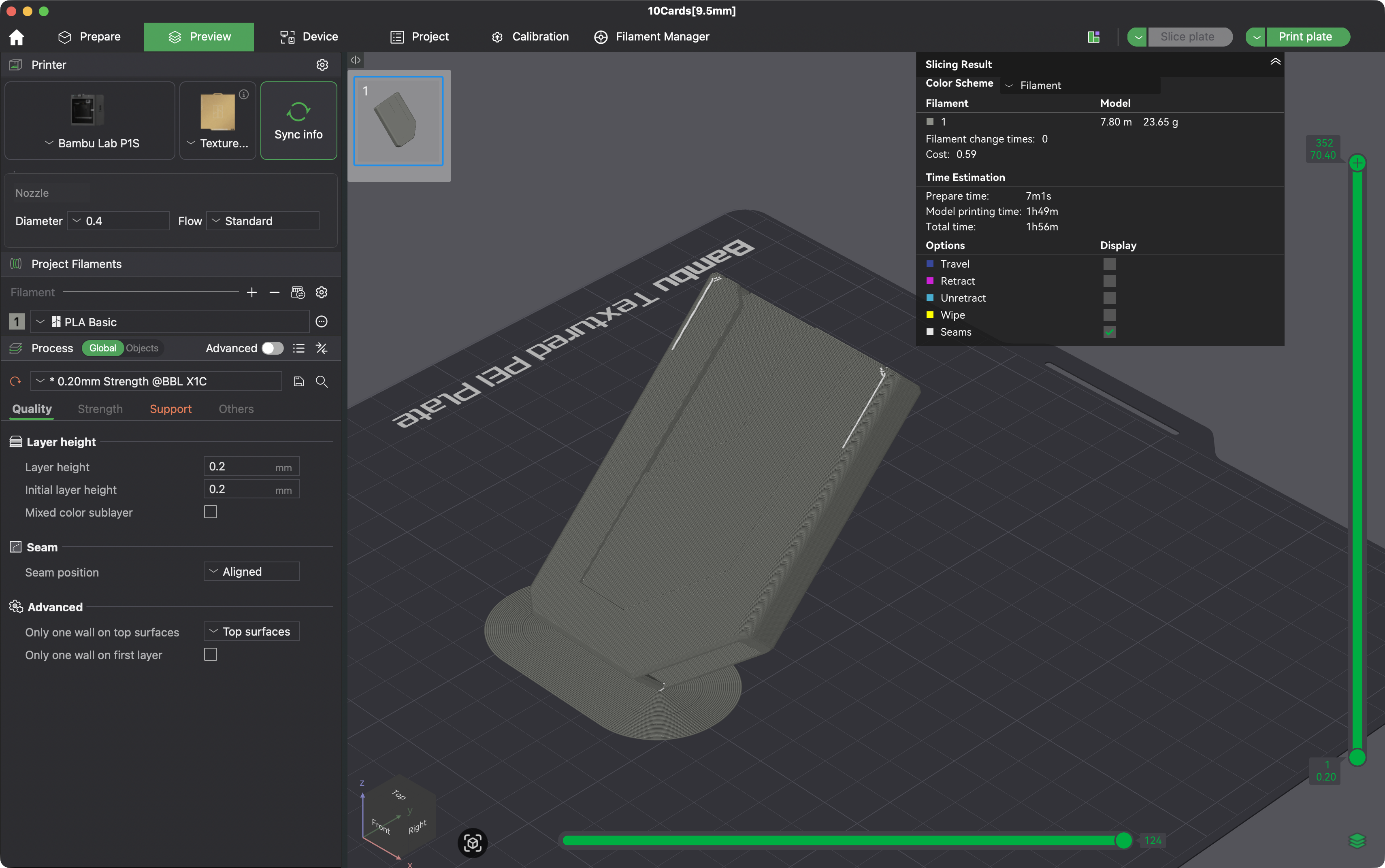Open the Calibration tab
The height and width of the screenshot is (868, 1385).
pos(530,37)
